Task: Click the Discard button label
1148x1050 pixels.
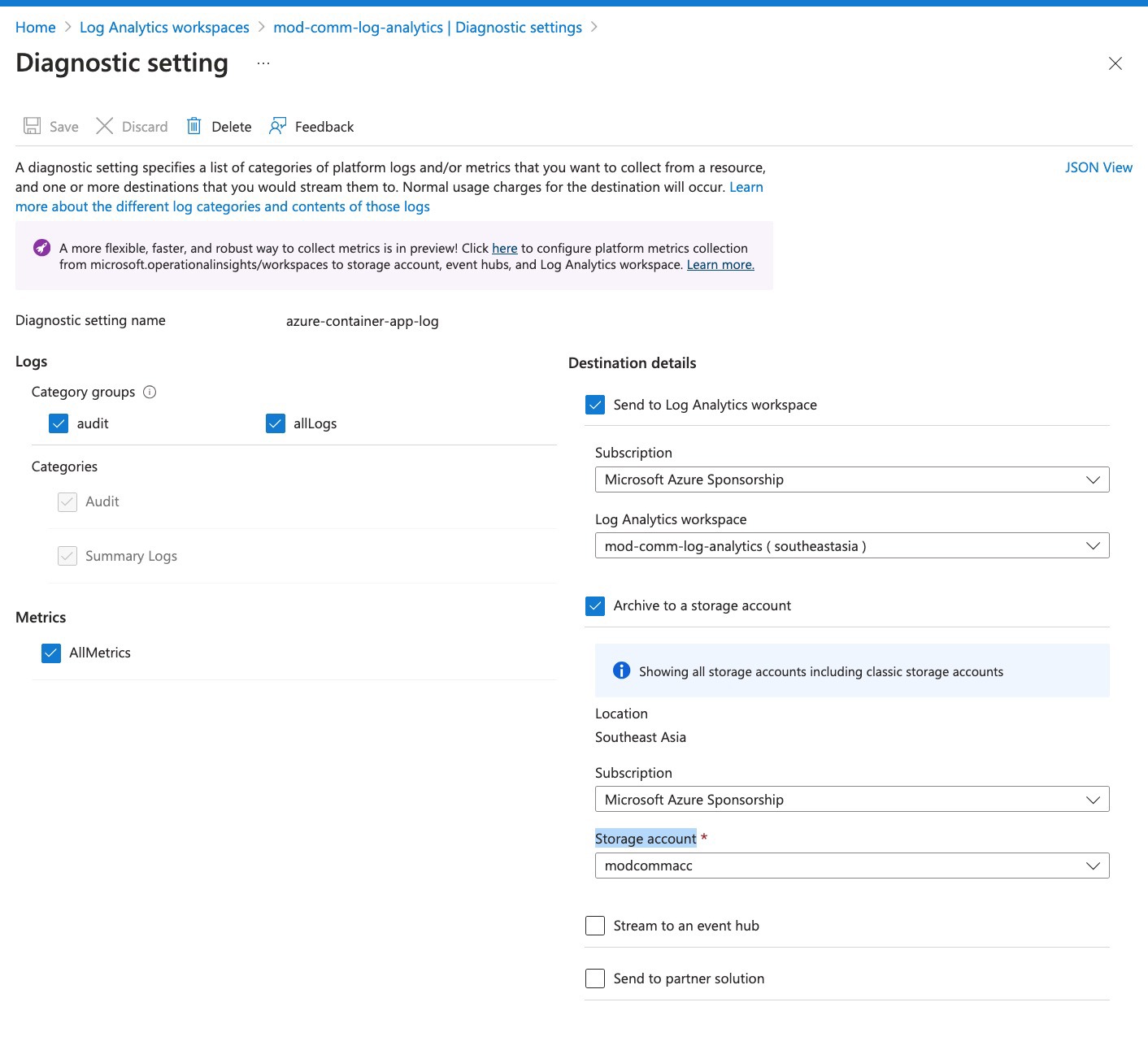Action: [145, 127]
